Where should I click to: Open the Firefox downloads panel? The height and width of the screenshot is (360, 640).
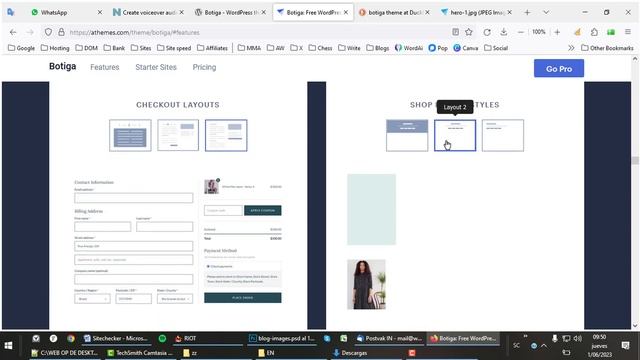coord(504,32)
